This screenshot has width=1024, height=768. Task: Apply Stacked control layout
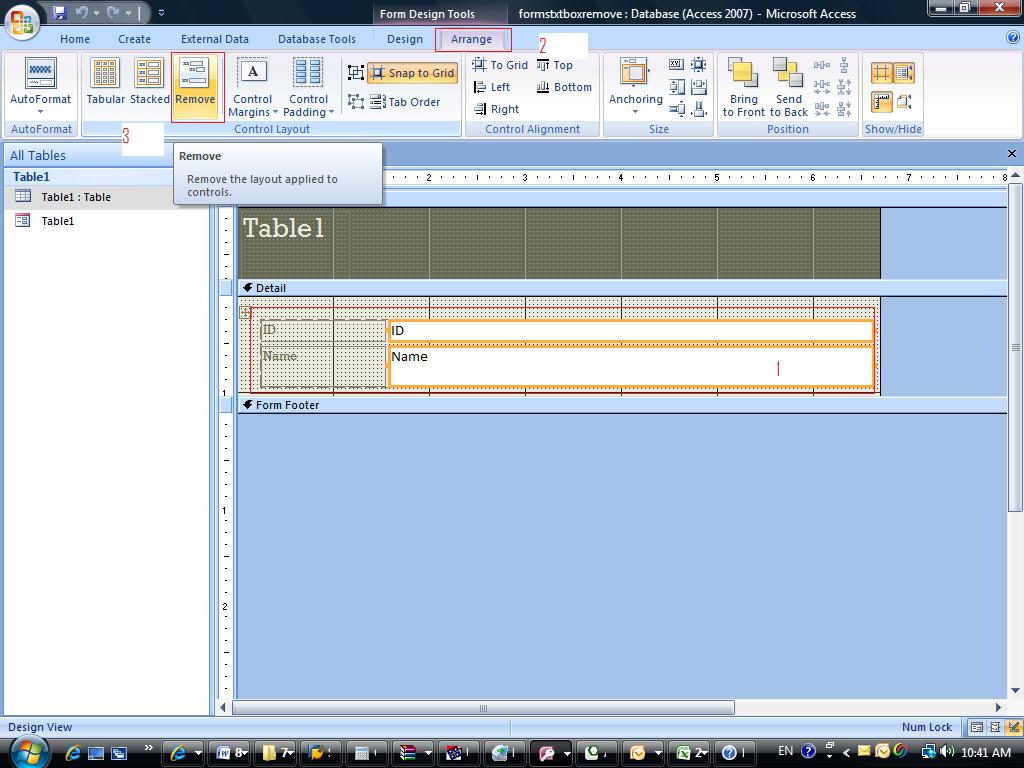tap(150, 81)
